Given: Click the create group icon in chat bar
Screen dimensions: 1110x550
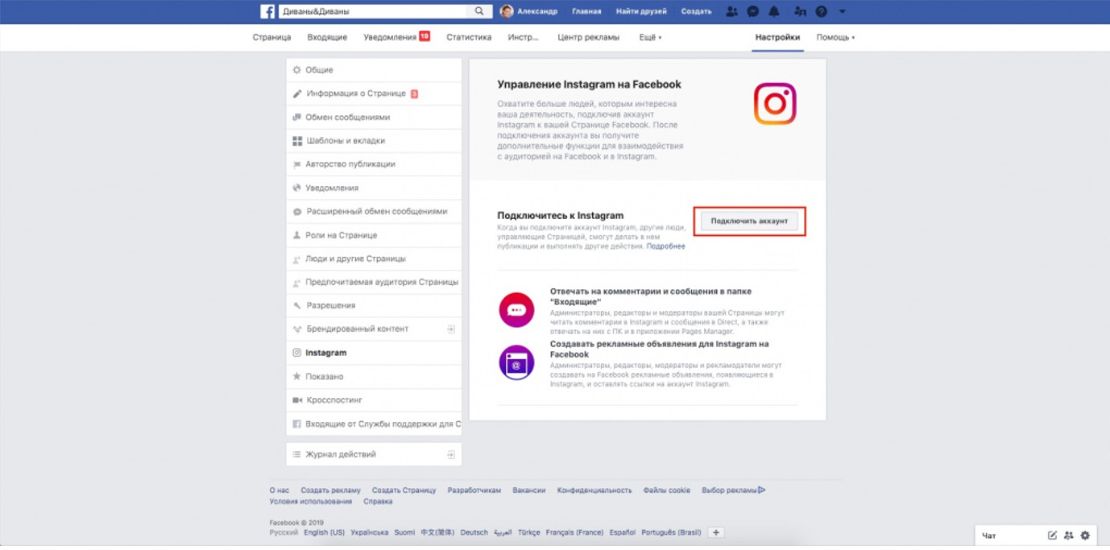Looking at the screenshot, I should tap(1068, 535).
